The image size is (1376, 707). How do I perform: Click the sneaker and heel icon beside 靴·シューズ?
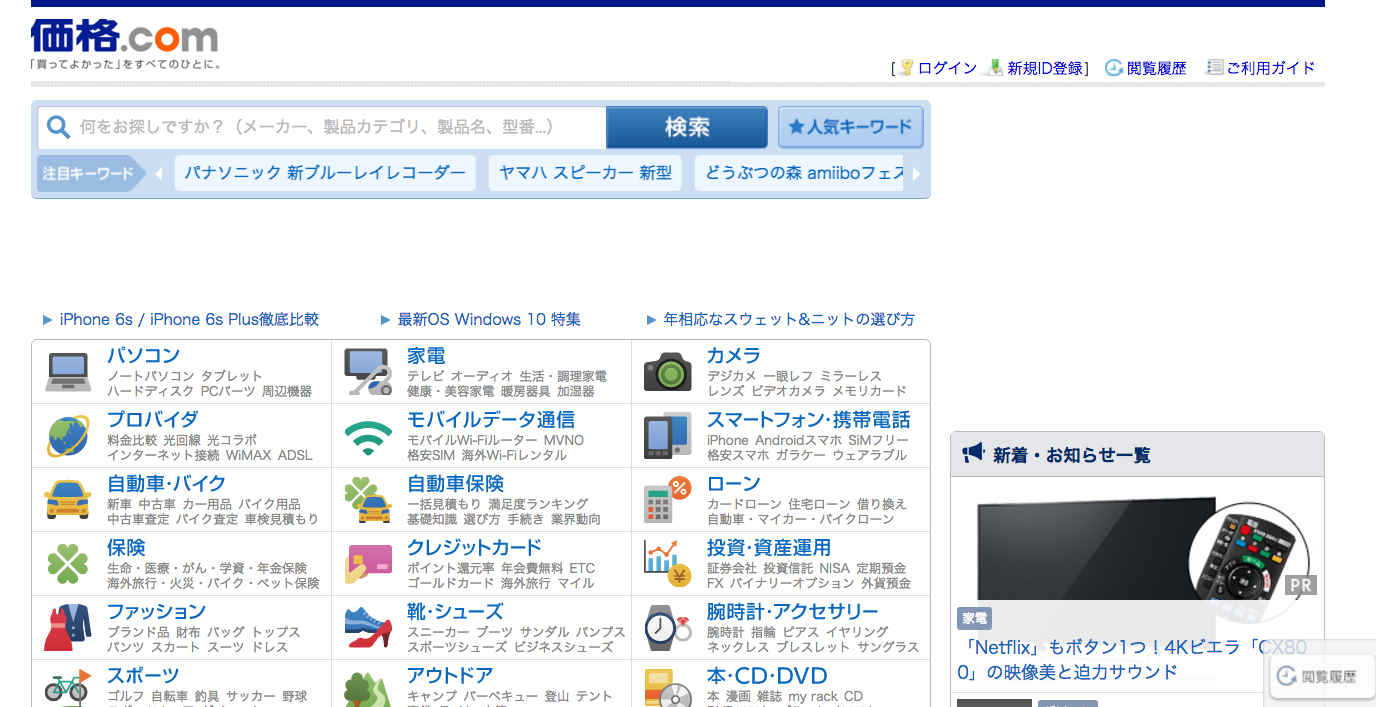pos(368,628)
